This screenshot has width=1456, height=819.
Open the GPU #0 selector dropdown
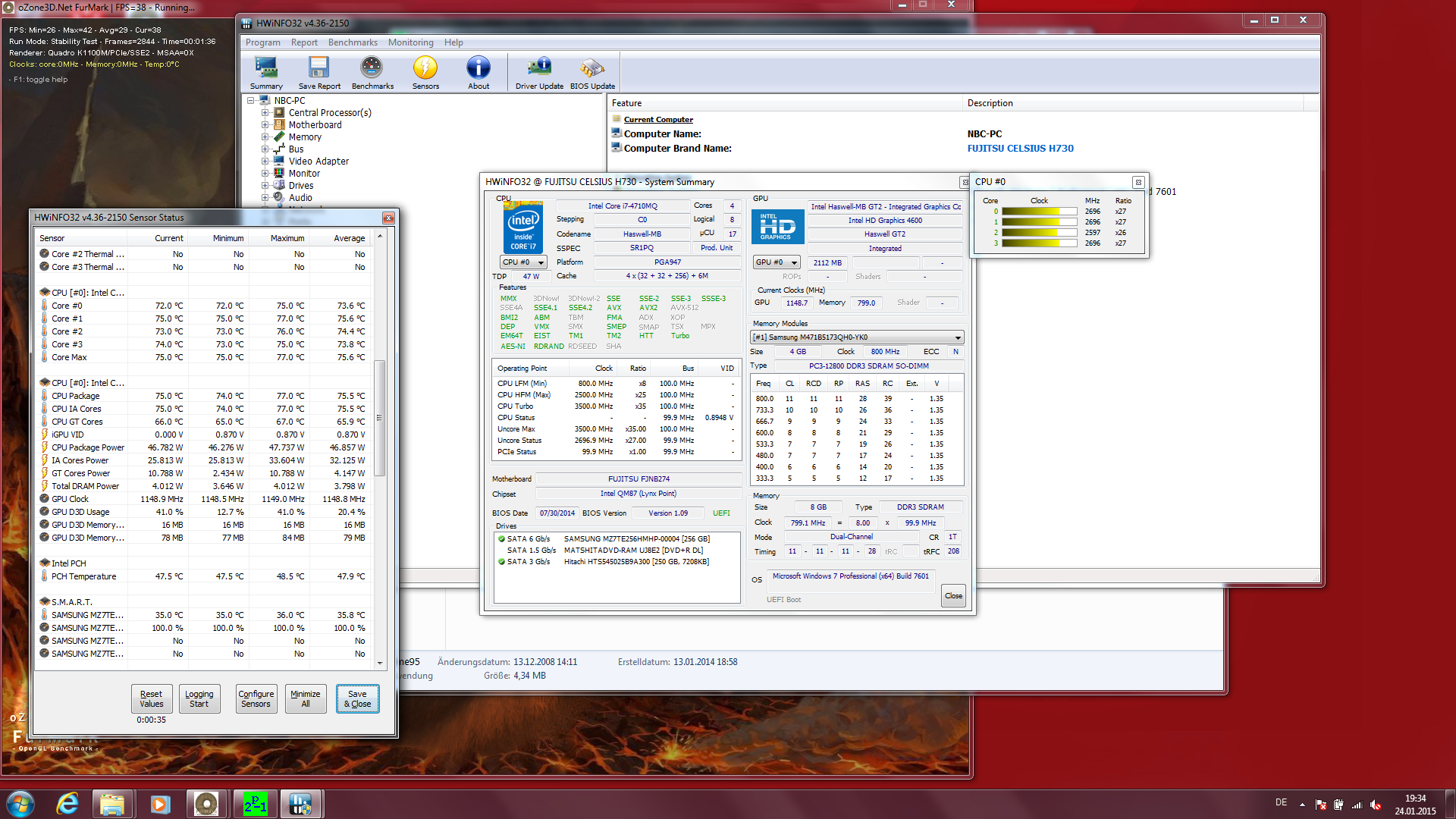click(777, 262)
